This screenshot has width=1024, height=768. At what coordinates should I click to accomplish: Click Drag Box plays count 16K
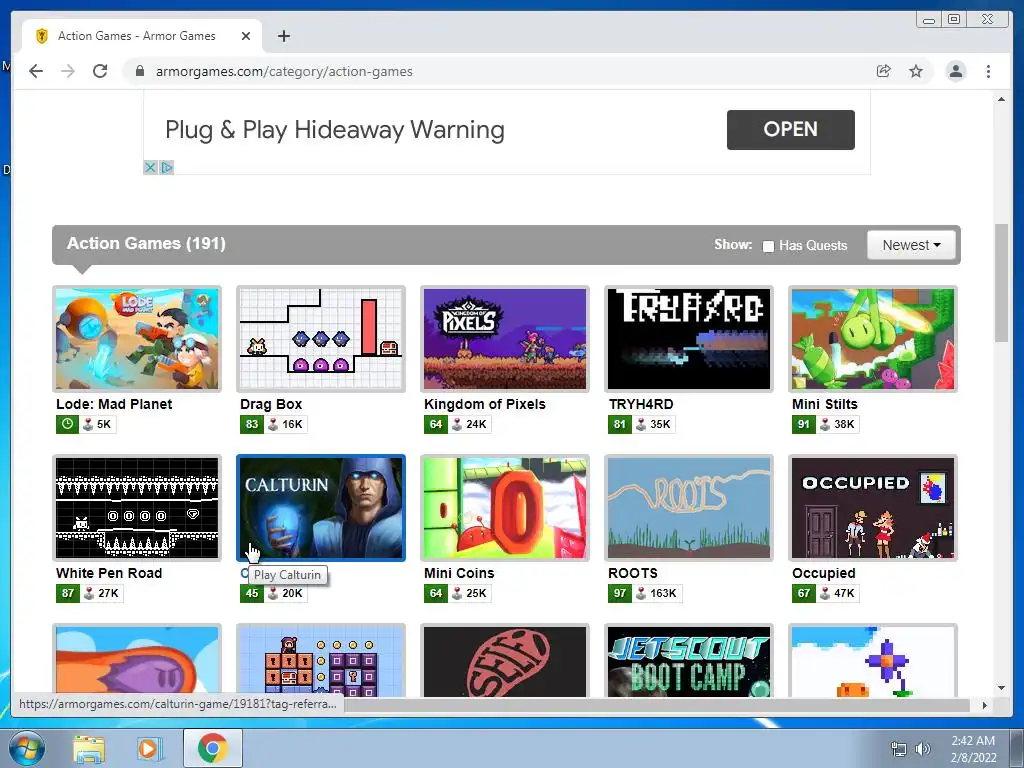pos(285,424)
